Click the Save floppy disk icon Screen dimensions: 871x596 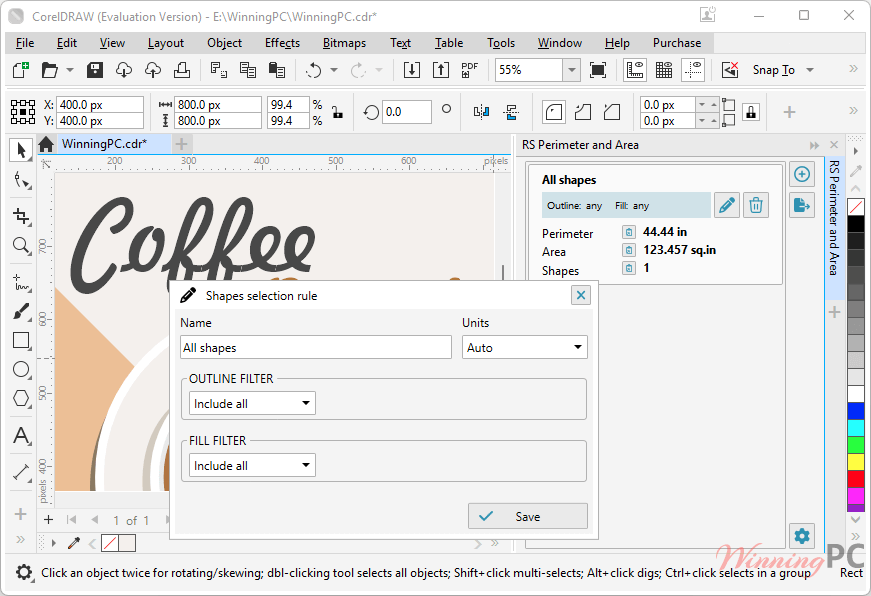(x=95, y=70)
